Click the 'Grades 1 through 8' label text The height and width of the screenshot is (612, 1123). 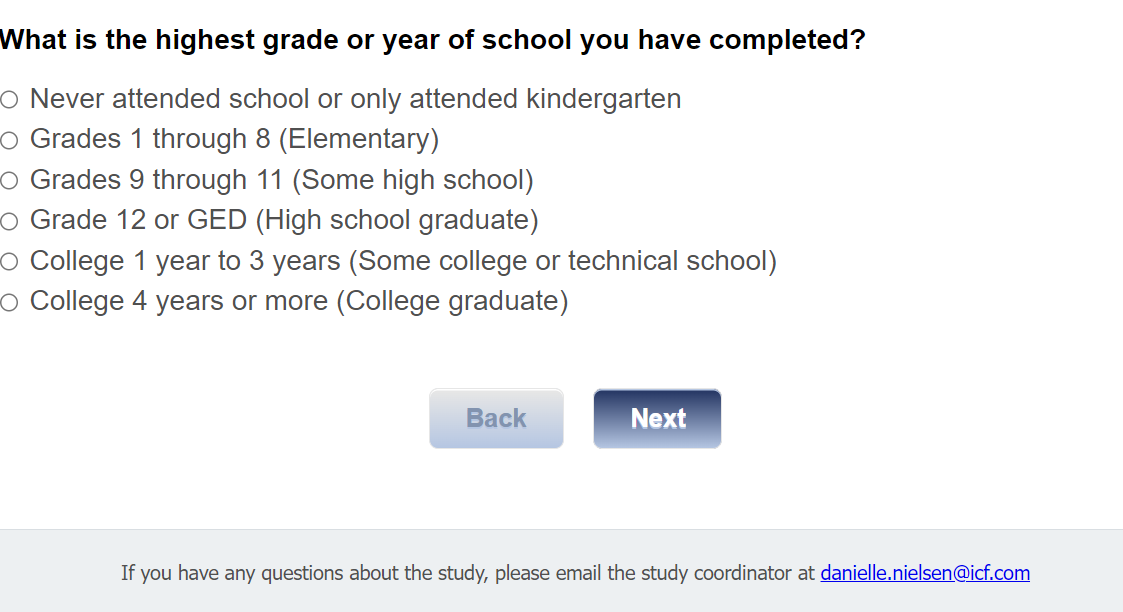(x=150, y=139)
